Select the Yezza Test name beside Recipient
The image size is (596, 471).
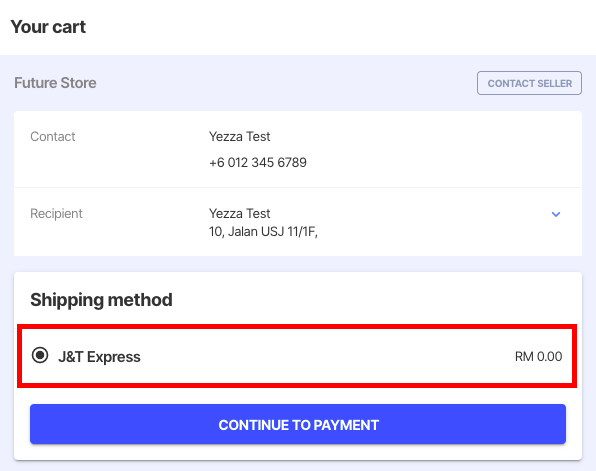click(x=239, y=213)
